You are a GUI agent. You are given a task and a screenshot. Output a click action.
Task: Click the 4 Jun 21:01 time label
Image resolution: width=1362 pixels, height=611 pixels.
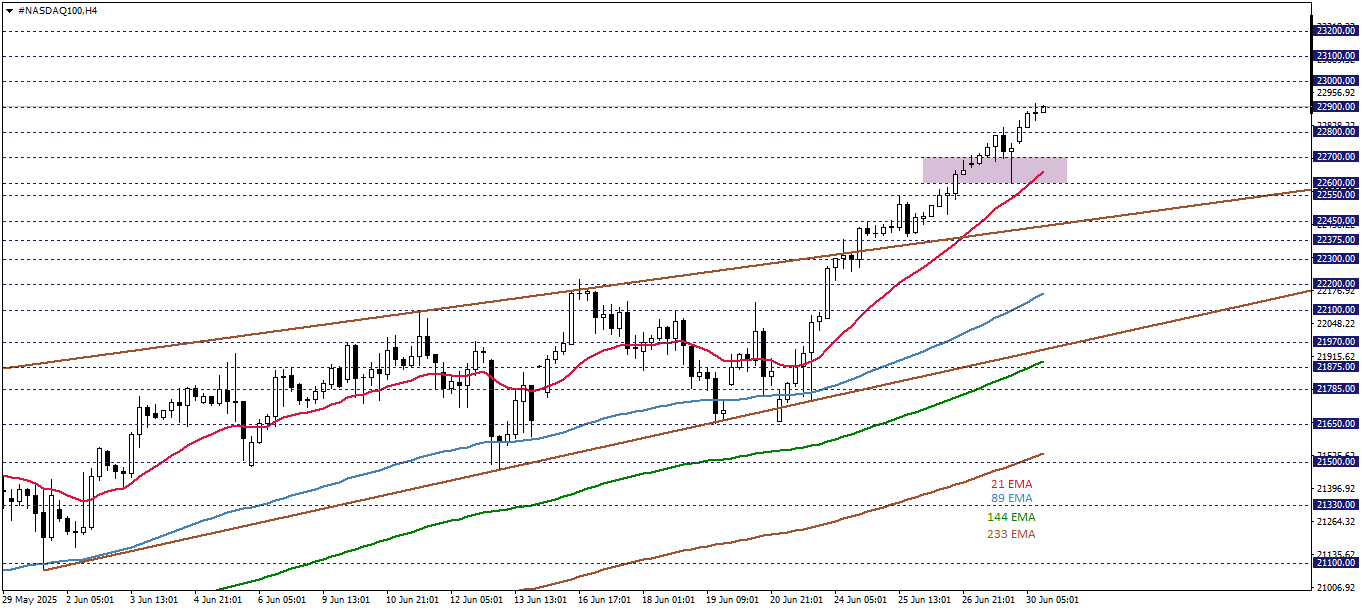219,600
